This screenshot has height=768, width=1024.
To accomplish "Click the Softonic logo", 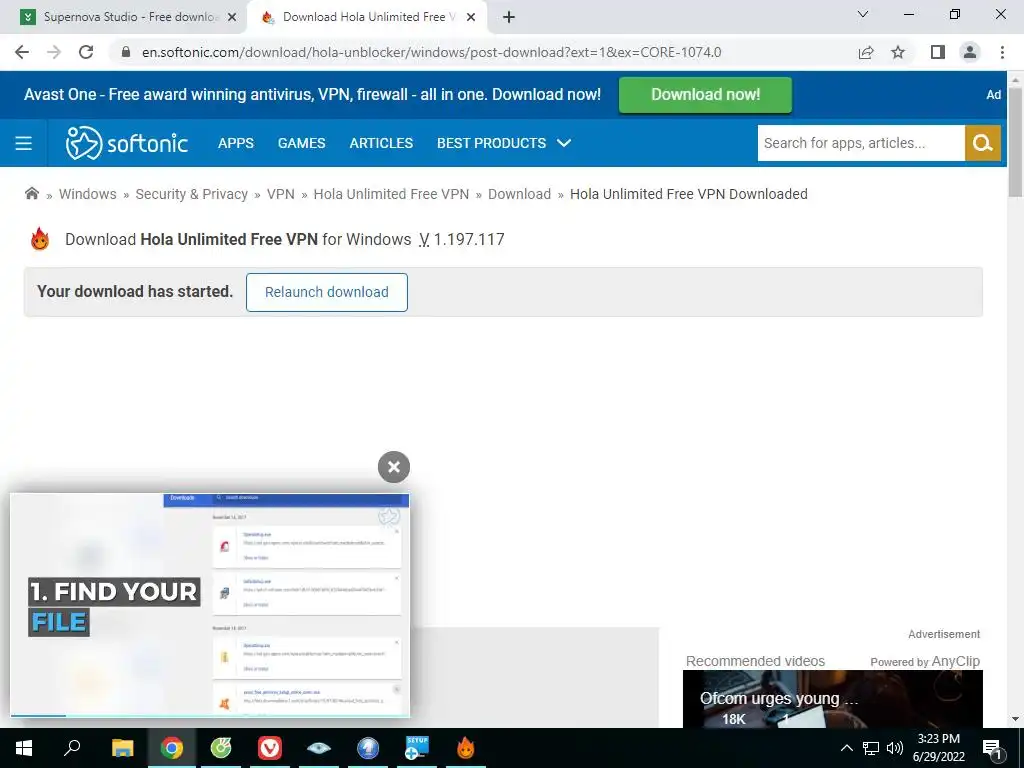I will point(127,143).
